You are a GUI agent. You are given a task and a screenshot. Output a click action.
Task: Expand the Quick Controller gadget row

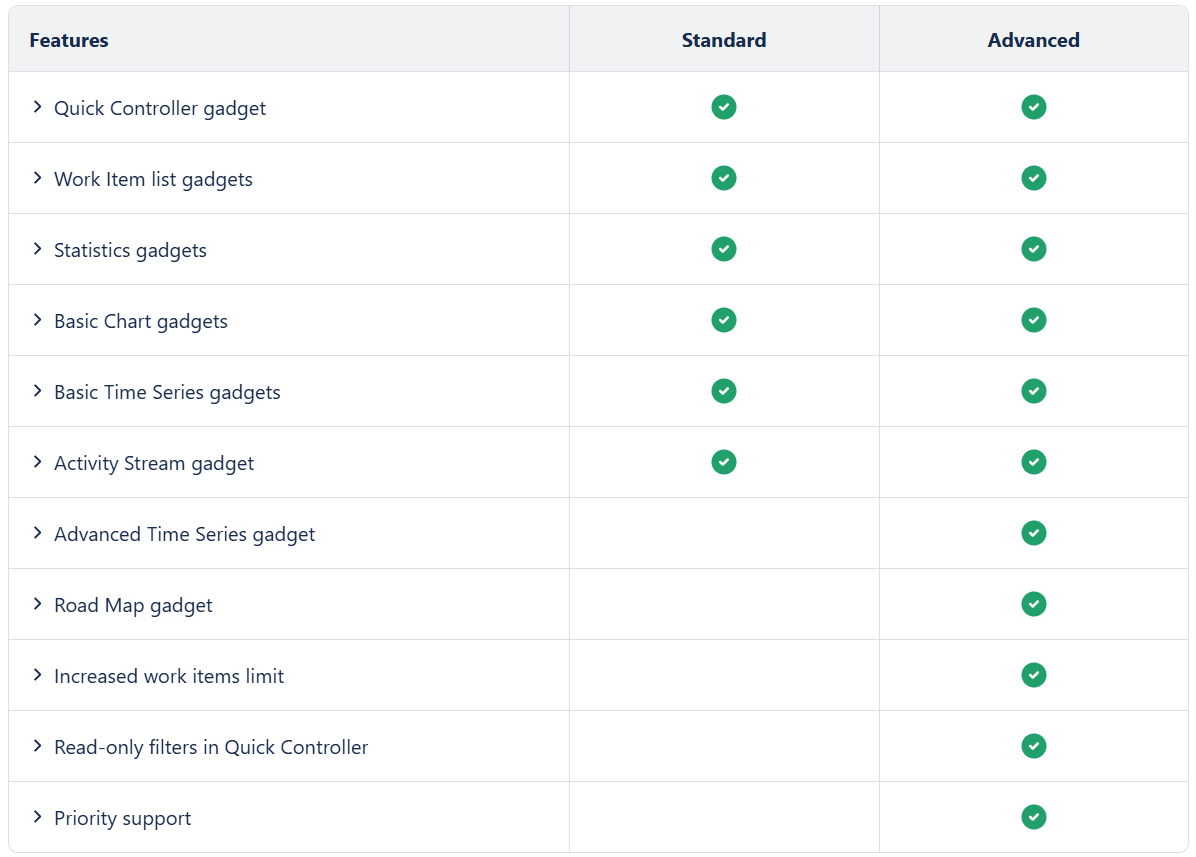pyautogui.click(x=37, y=107)
